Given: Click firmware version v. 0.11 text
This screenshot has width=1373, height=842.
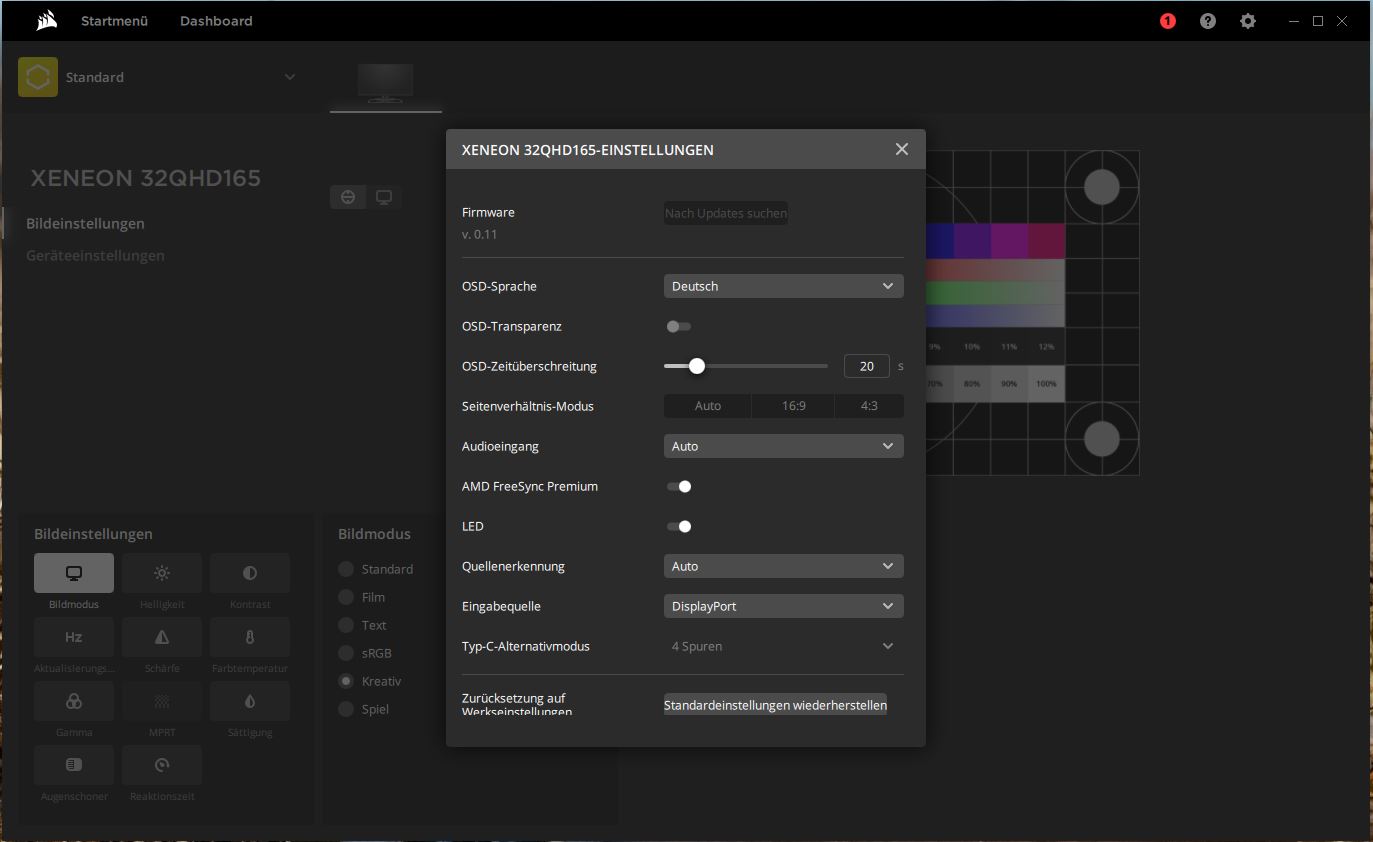Looking at the screenshot, I should 479,234.
